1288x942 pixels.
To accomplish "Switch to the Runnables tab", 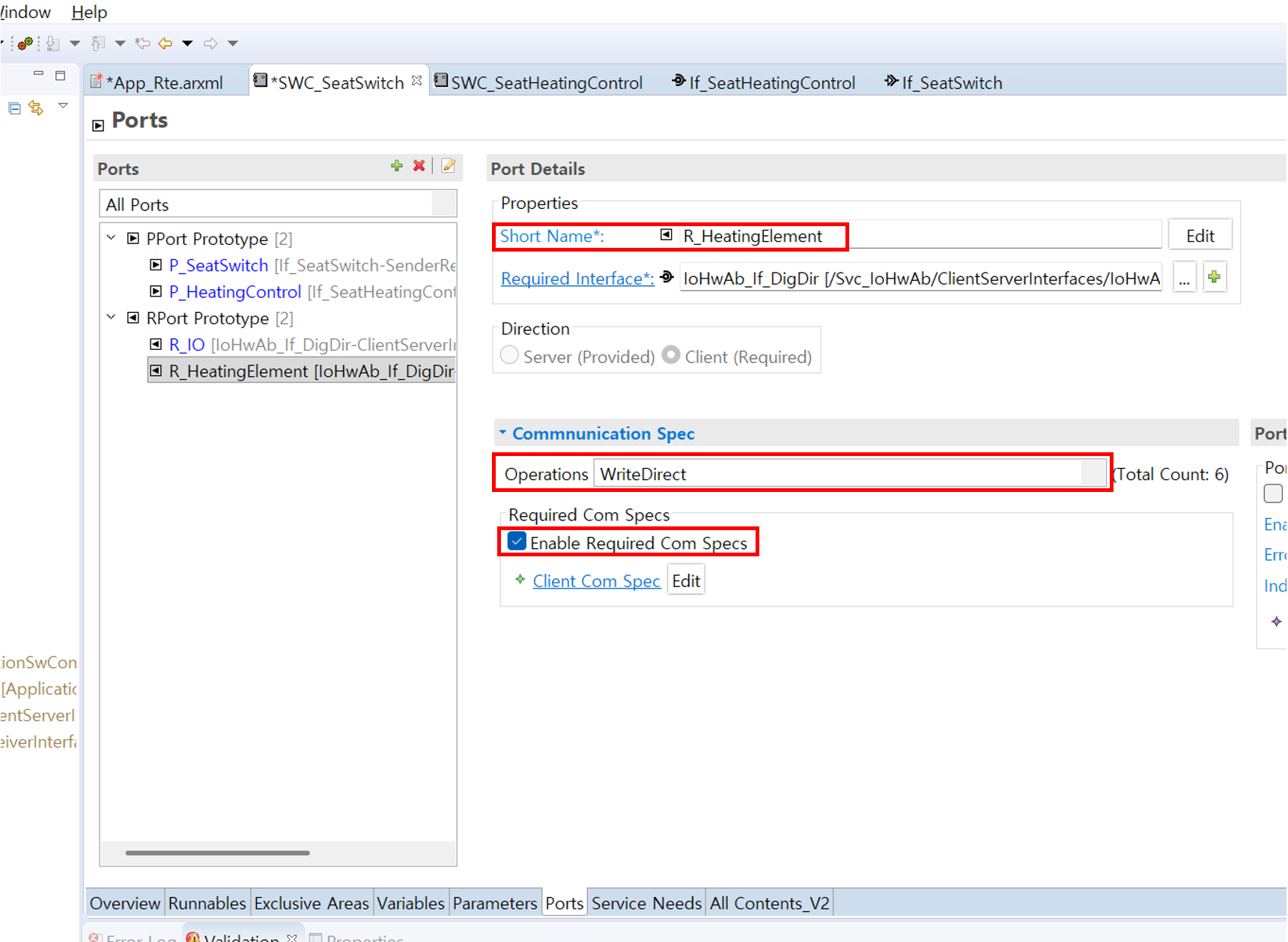I will pos(207,903).
